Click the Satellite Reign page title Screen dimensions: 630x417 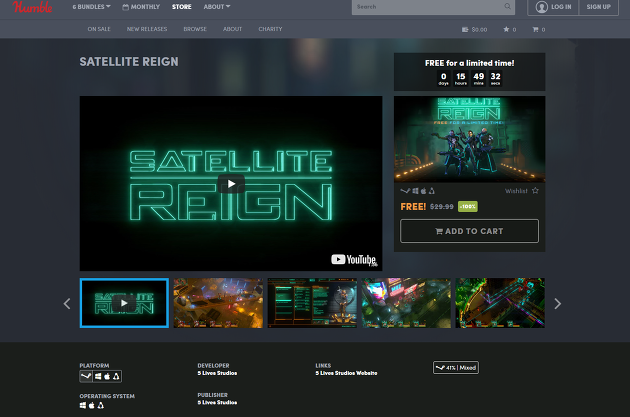(129, 61)
